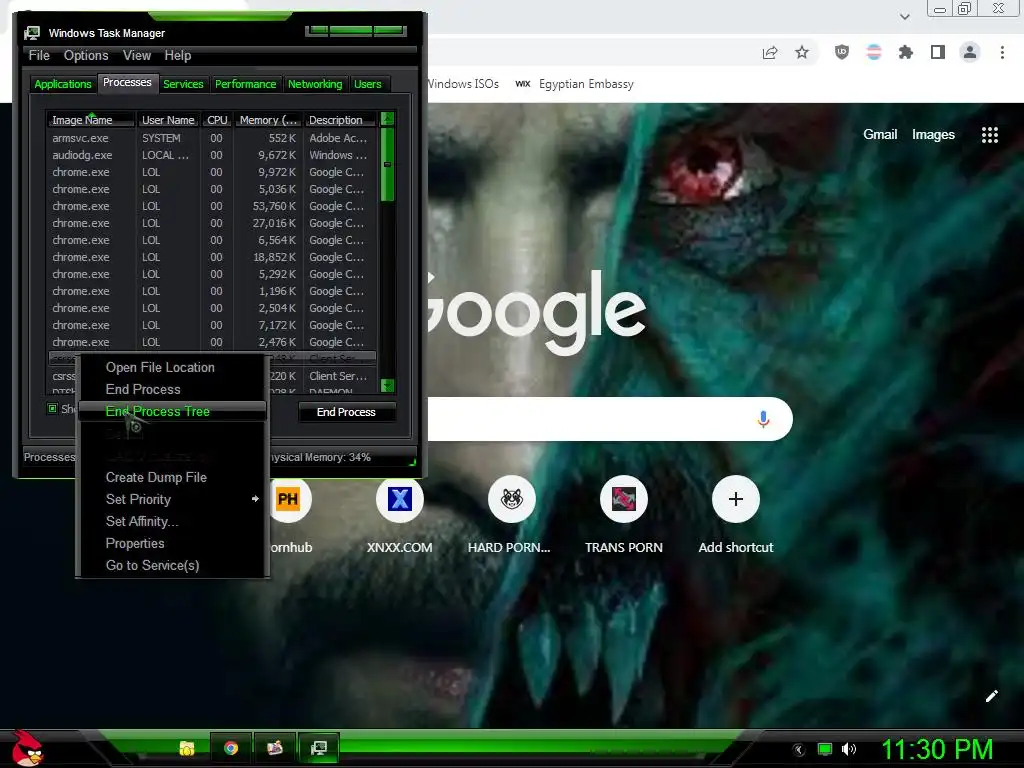The image size is (1024, 768).
Task: Click the speaker volume tray icon
Action: coord(849,749)
